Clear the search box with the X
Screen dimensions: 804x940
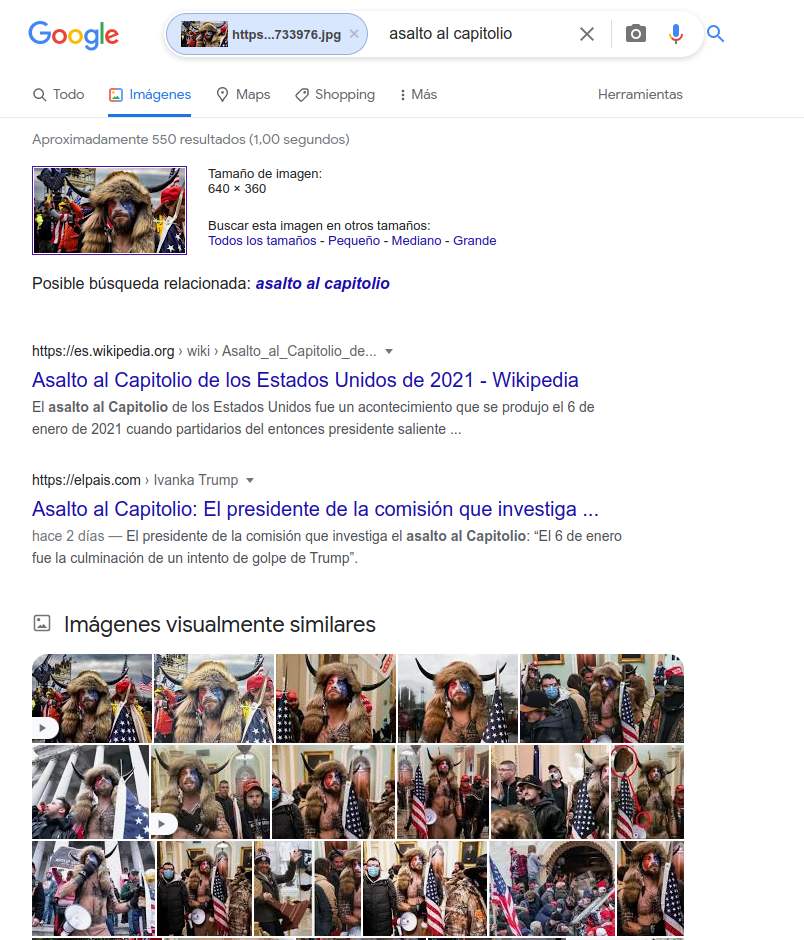pos(587,34)
